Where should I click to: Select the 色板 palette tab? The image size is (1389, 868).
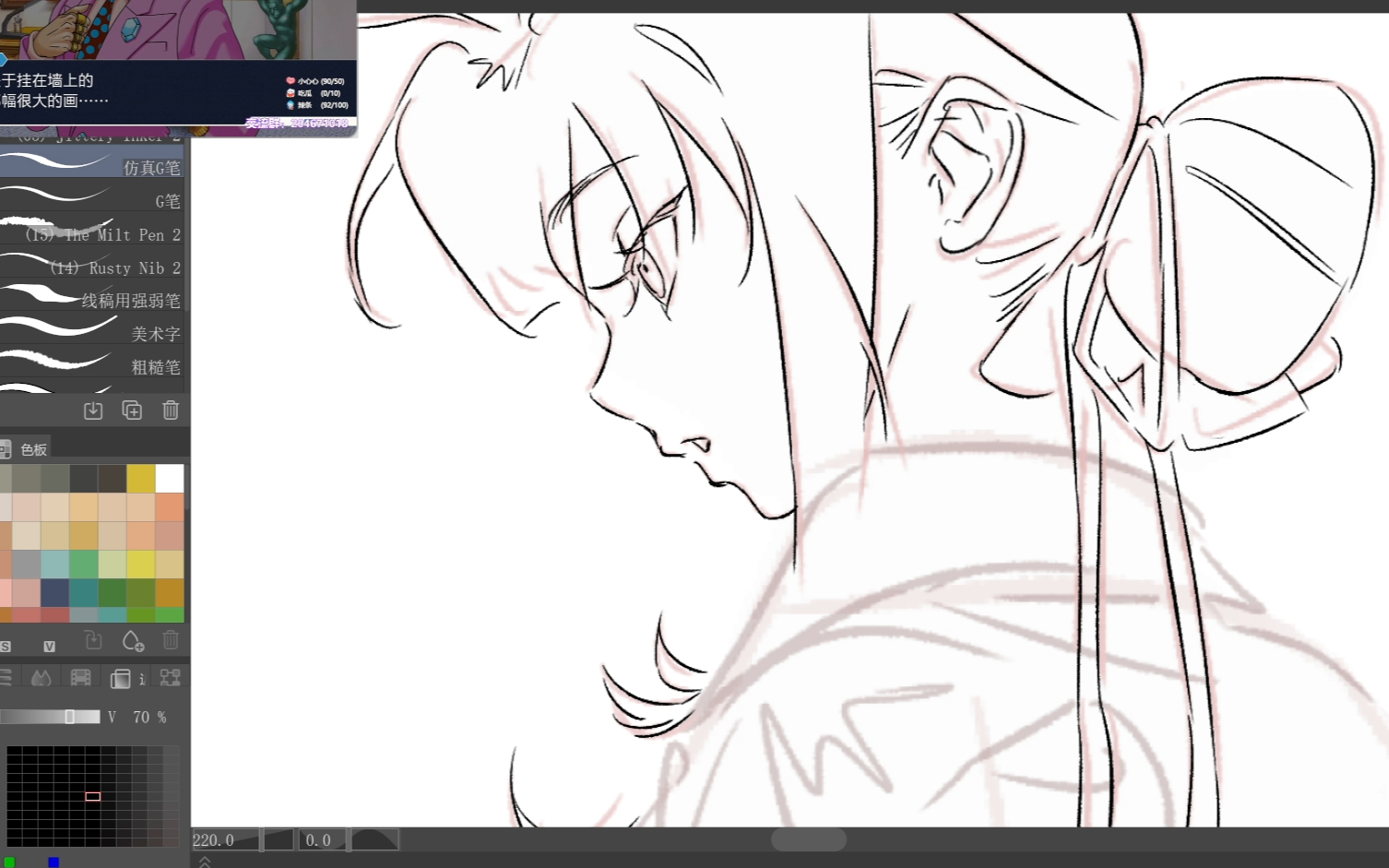(x=33, y=450)
